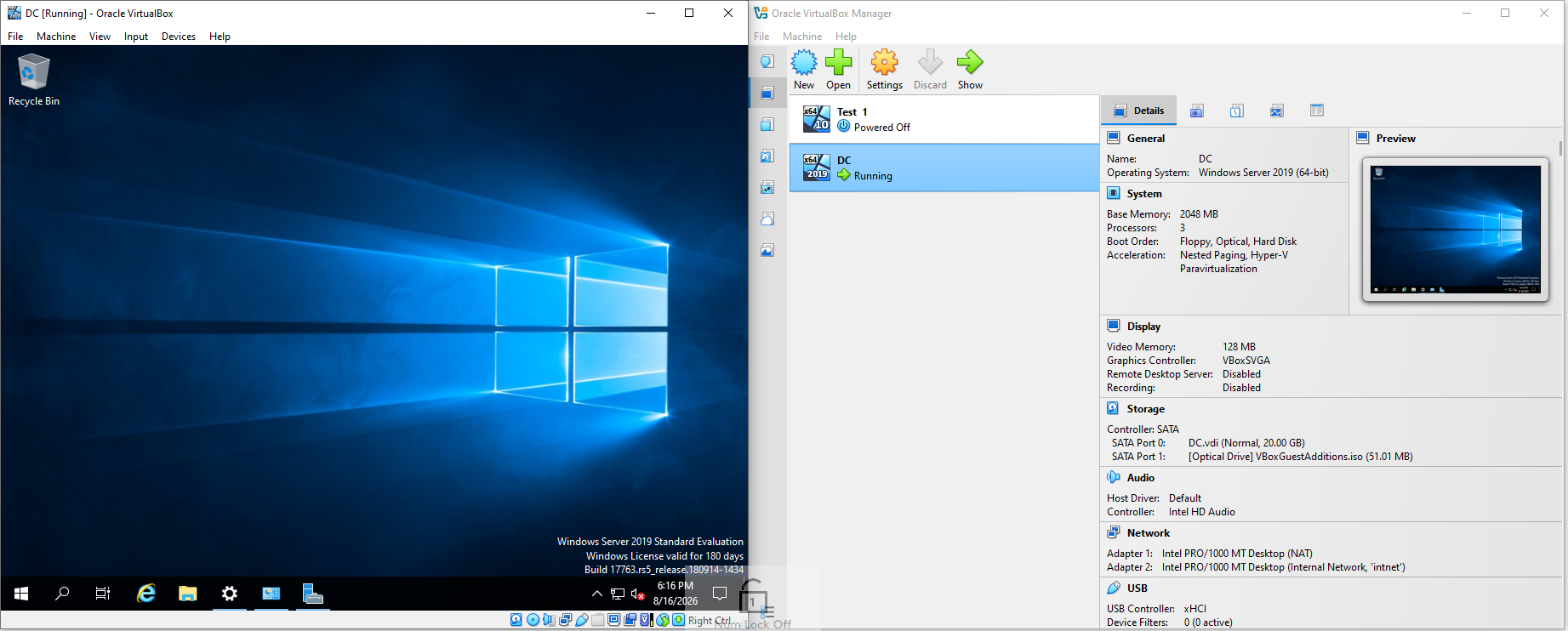Click the DC preview thumbnail
The width and height of the screenshot is (1568, 631).
(1455, 230)
